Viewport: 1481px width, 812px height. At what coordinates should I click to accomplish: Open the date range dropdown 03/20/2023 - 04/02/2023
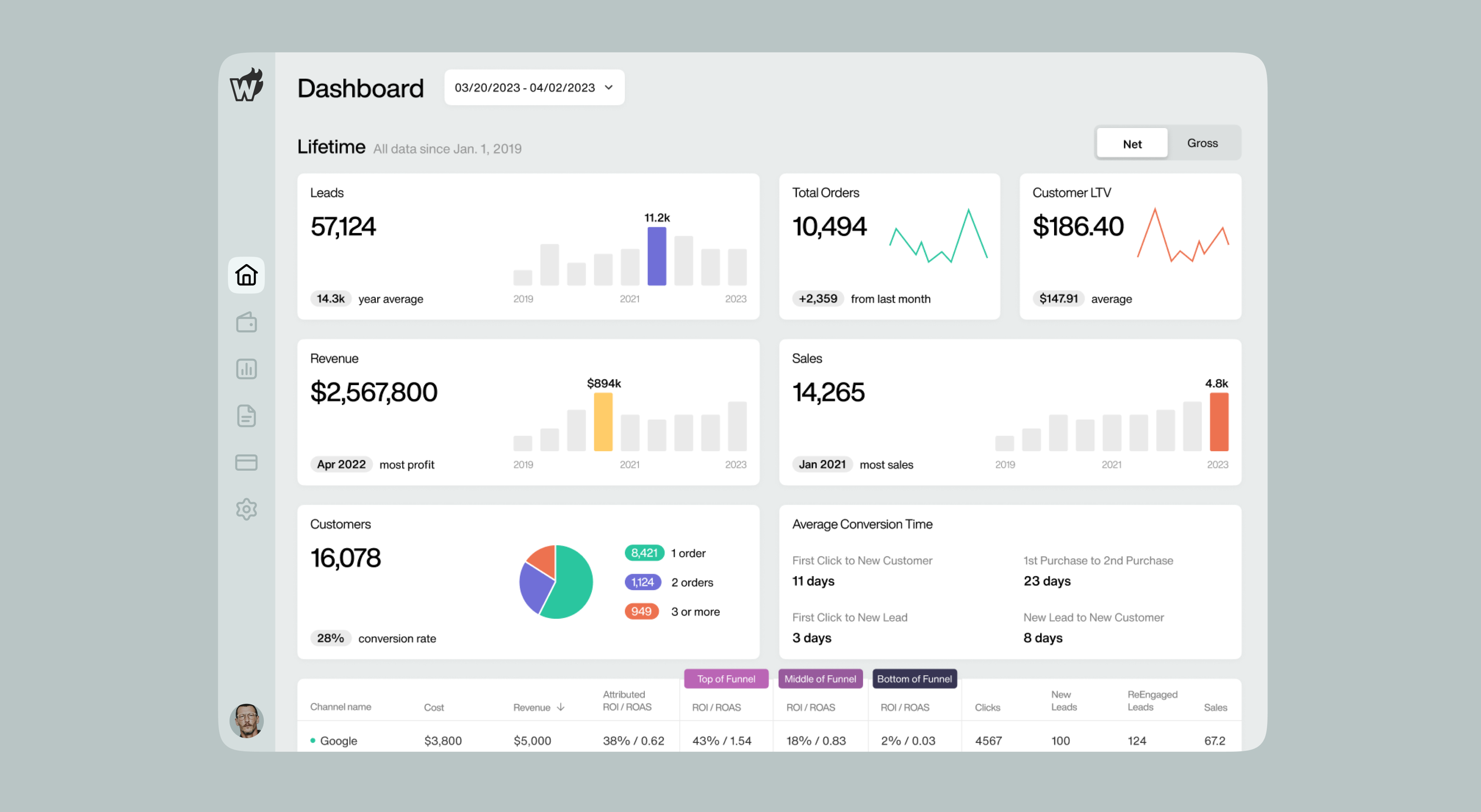[x=534, y=88]
